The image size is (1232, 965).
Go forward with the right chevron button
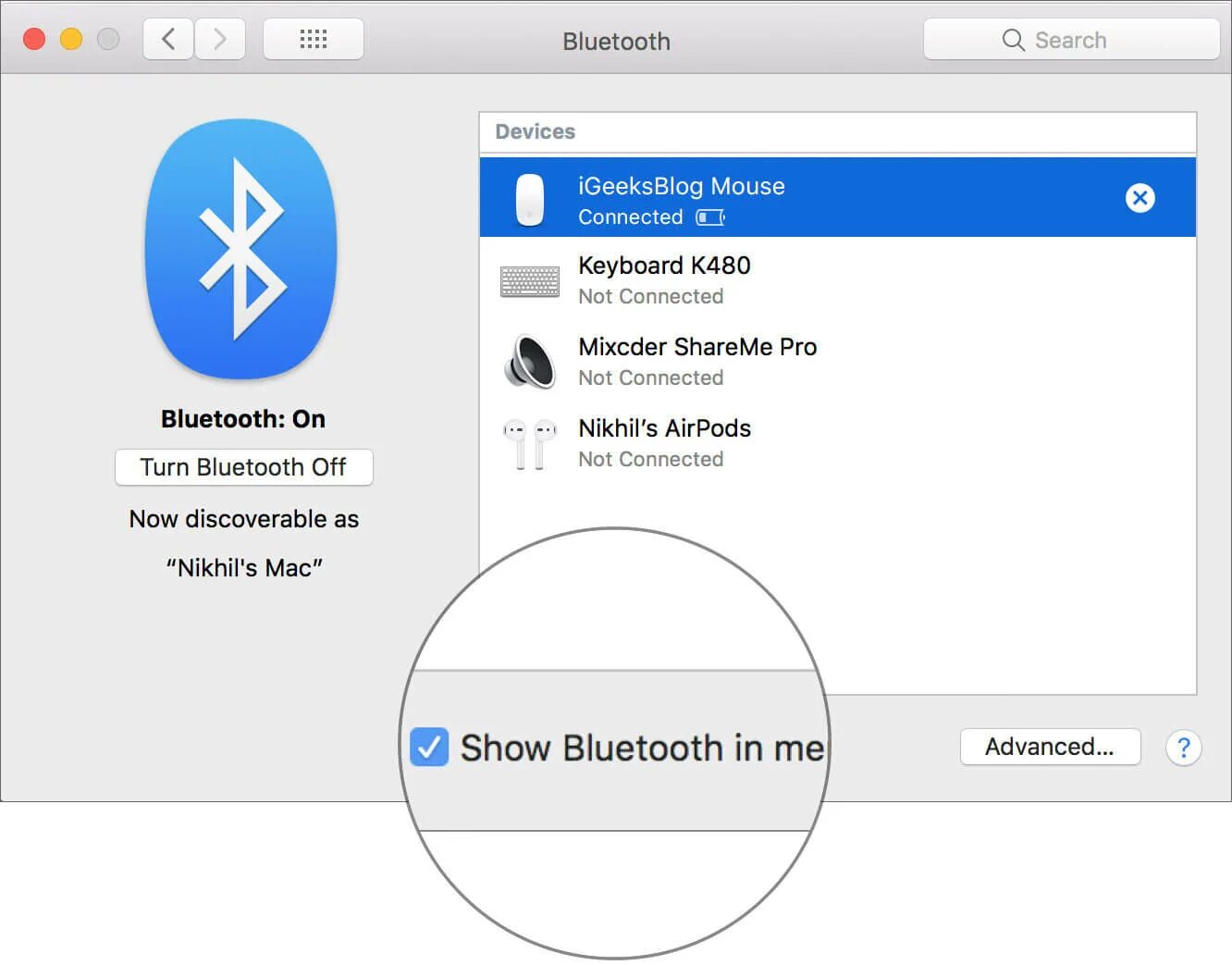(220, 40)
